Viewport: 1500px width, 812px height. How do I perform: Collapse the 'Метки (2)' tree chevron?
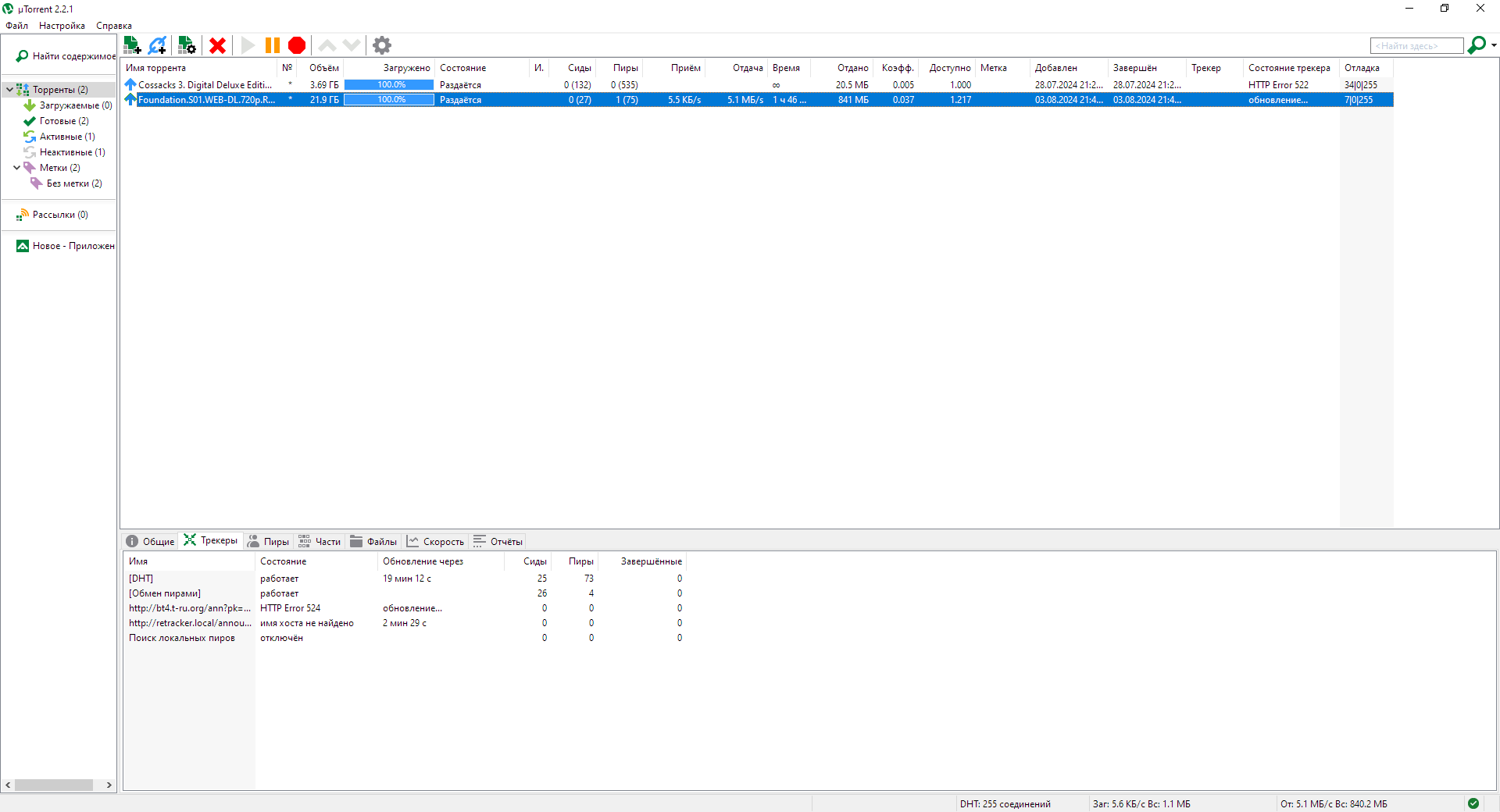[x=16, y=168]
